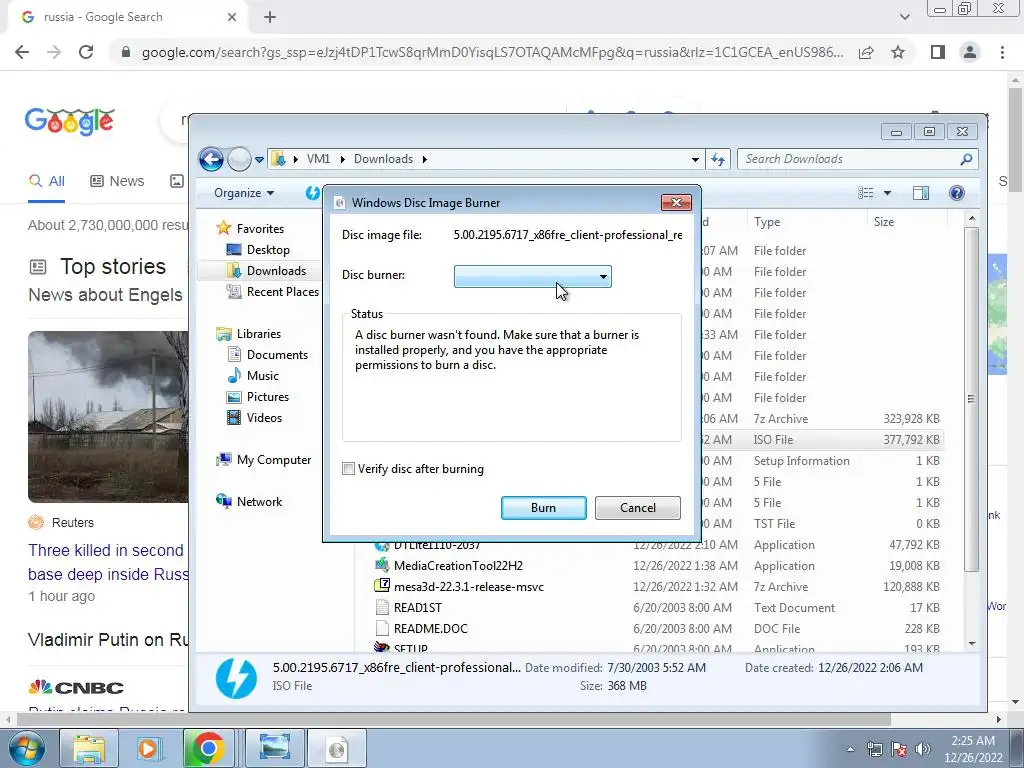Click the file list vertical scrollbar
This screenshot has width=1024, height=768.
point(972,400)
